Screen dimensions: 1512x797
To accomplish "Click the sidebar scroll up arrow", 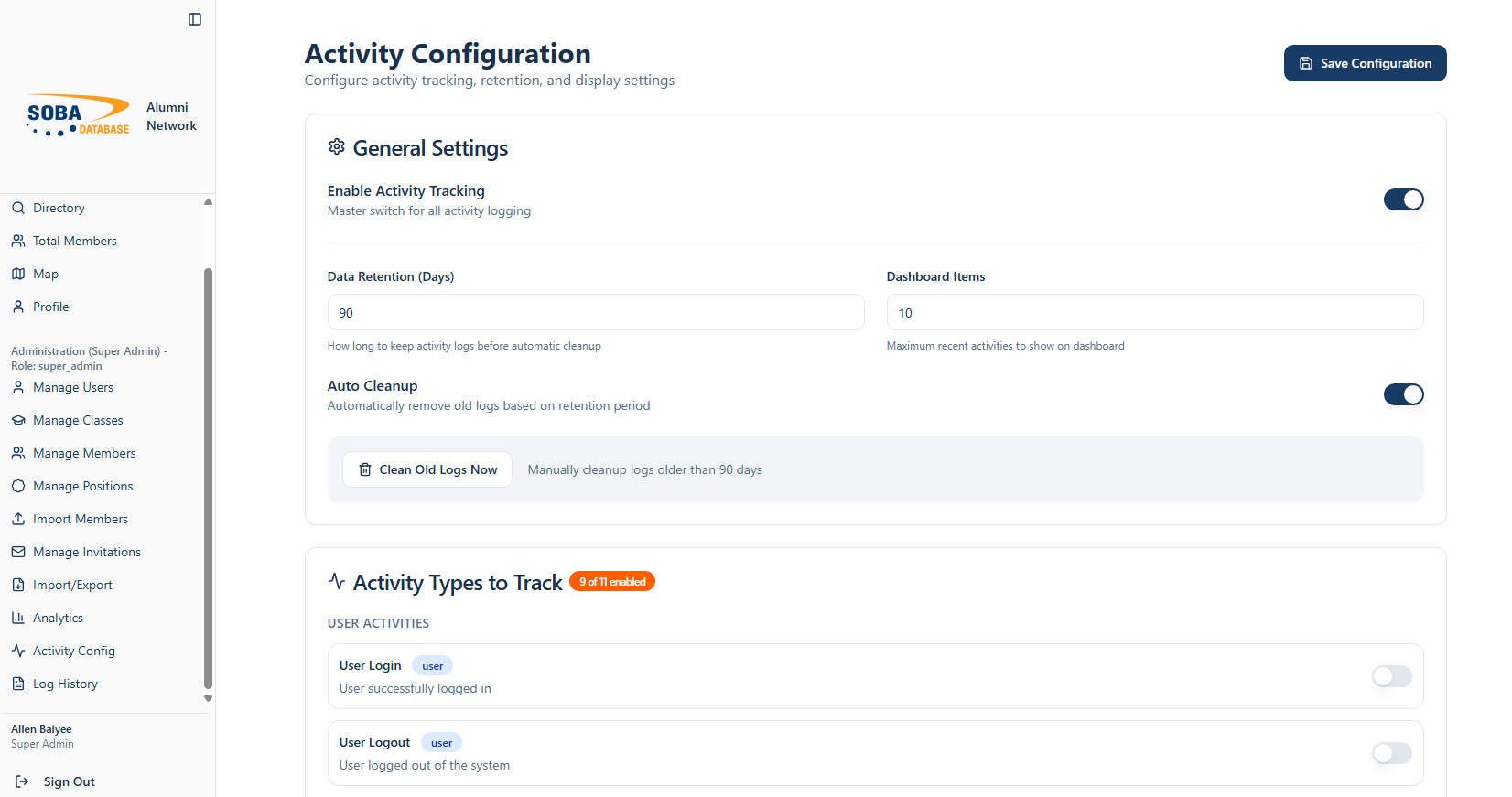I will point(208,201).
